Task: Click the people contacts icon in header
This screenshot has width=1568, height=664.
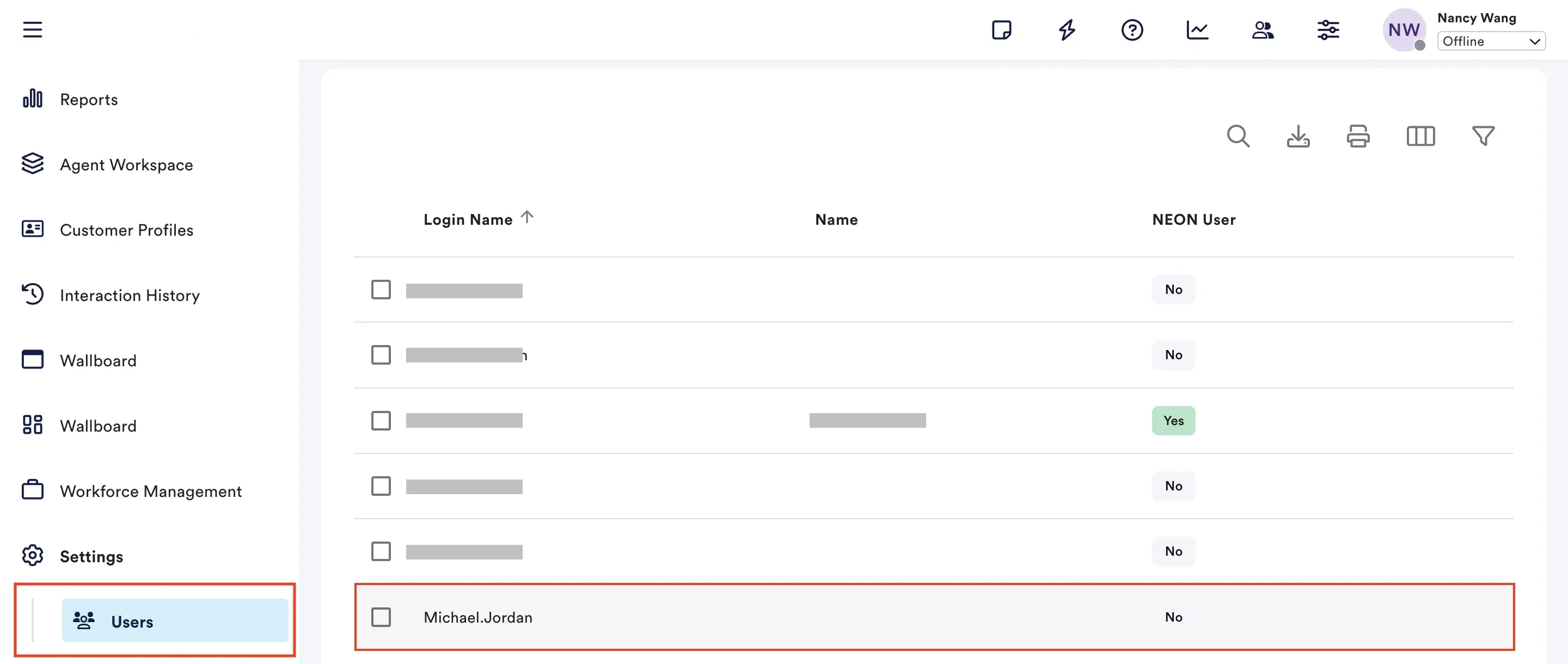Action: (1263, 29)
